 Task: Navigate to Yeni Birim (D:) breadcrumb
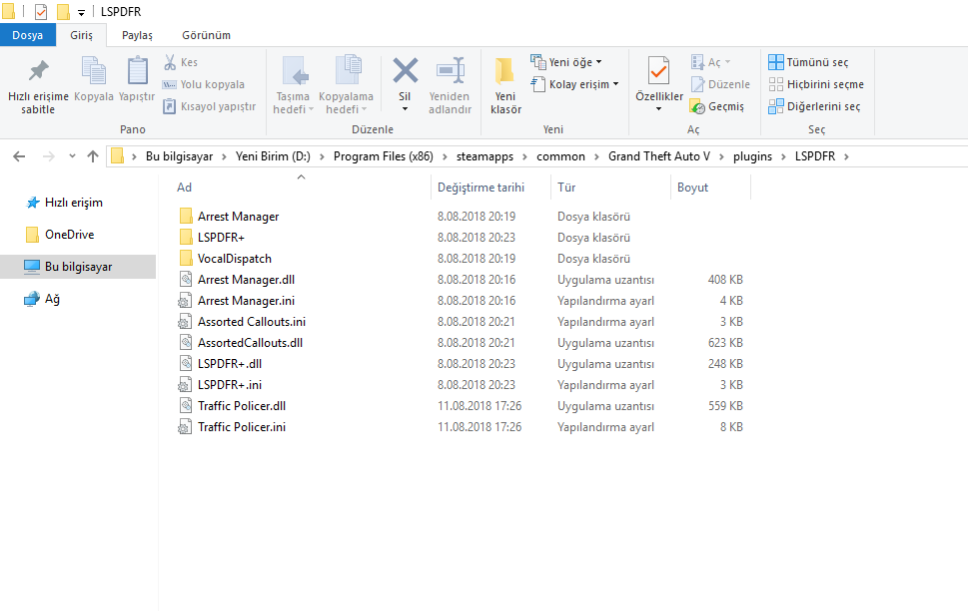pyautogui.click(x=273, y=157)
